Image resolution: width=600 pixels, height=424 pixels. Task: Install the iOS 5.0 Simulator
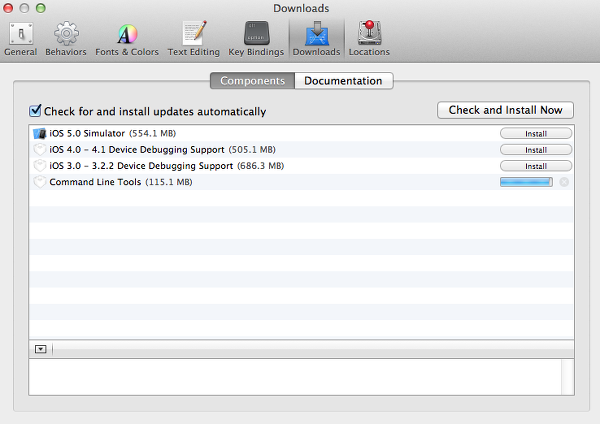tap(536, 134)
